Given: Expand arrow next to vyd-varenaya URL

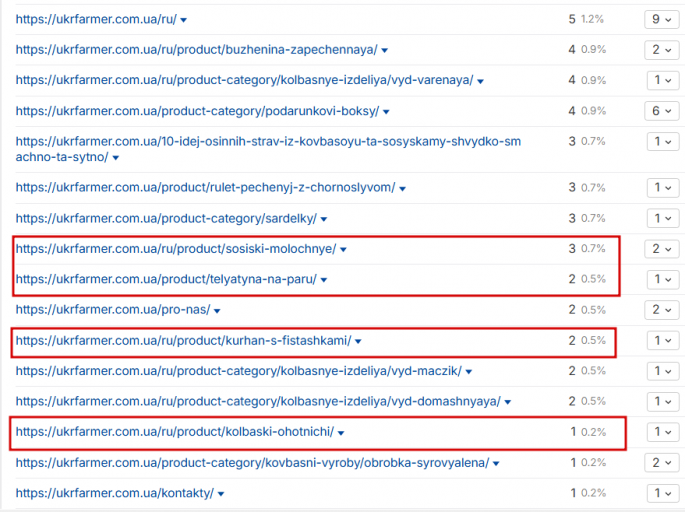Looking at the screenshot, I should click(480, 81).
